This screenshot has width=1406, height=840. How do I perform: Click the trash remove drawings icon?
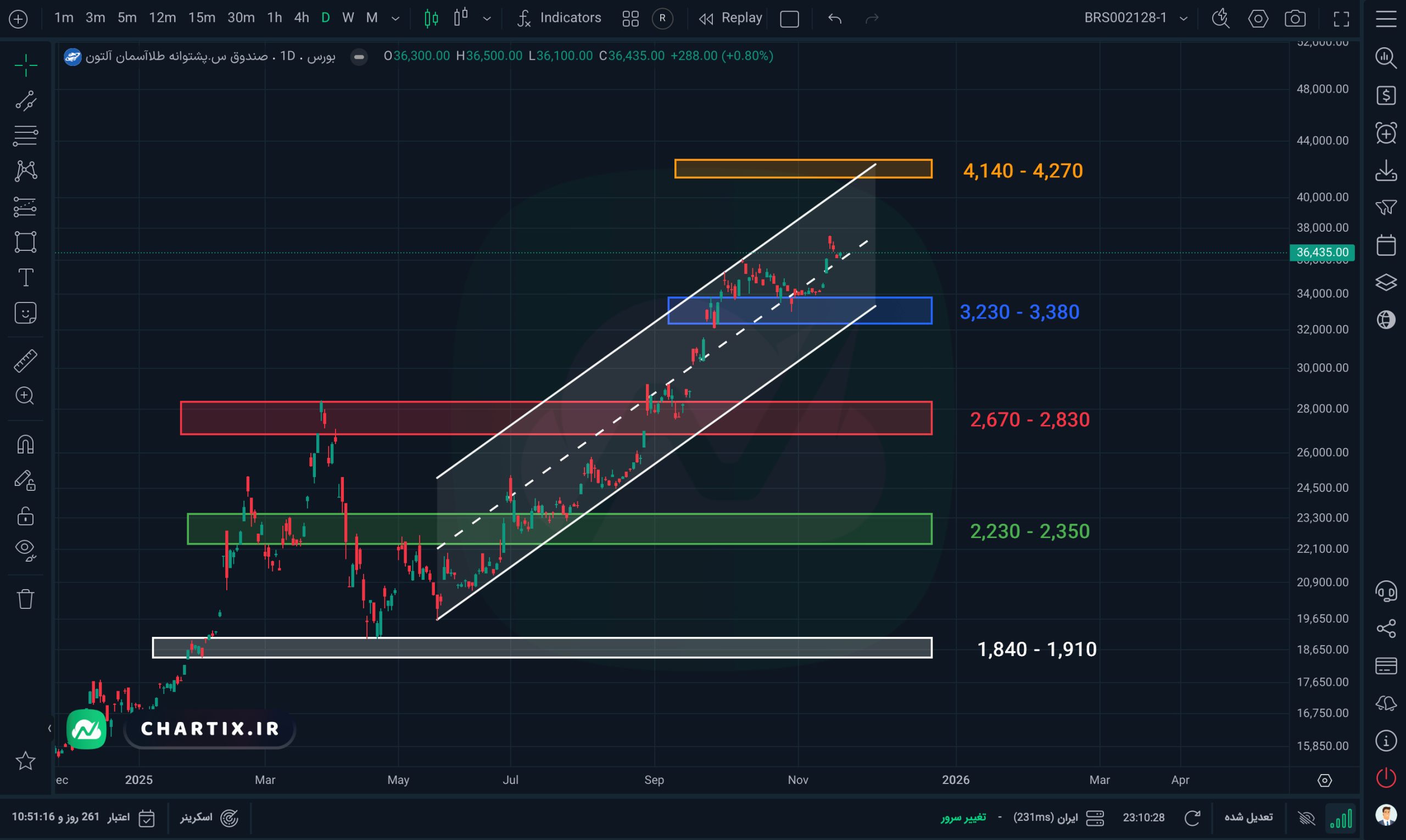25,599
